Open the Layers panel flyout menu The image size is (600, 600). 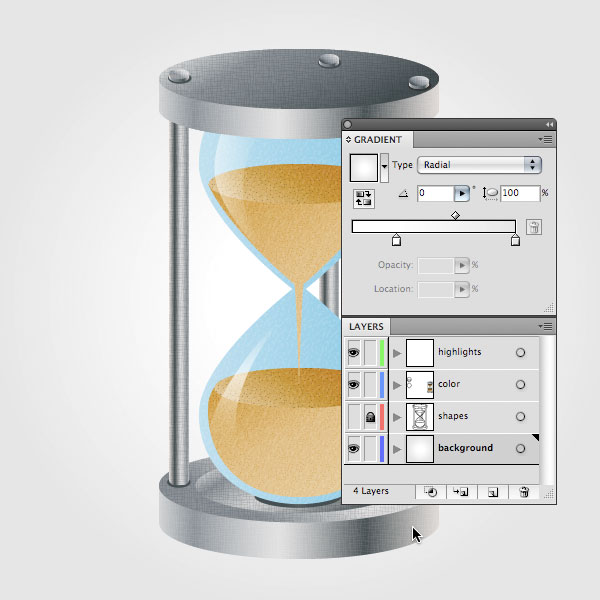546,326
